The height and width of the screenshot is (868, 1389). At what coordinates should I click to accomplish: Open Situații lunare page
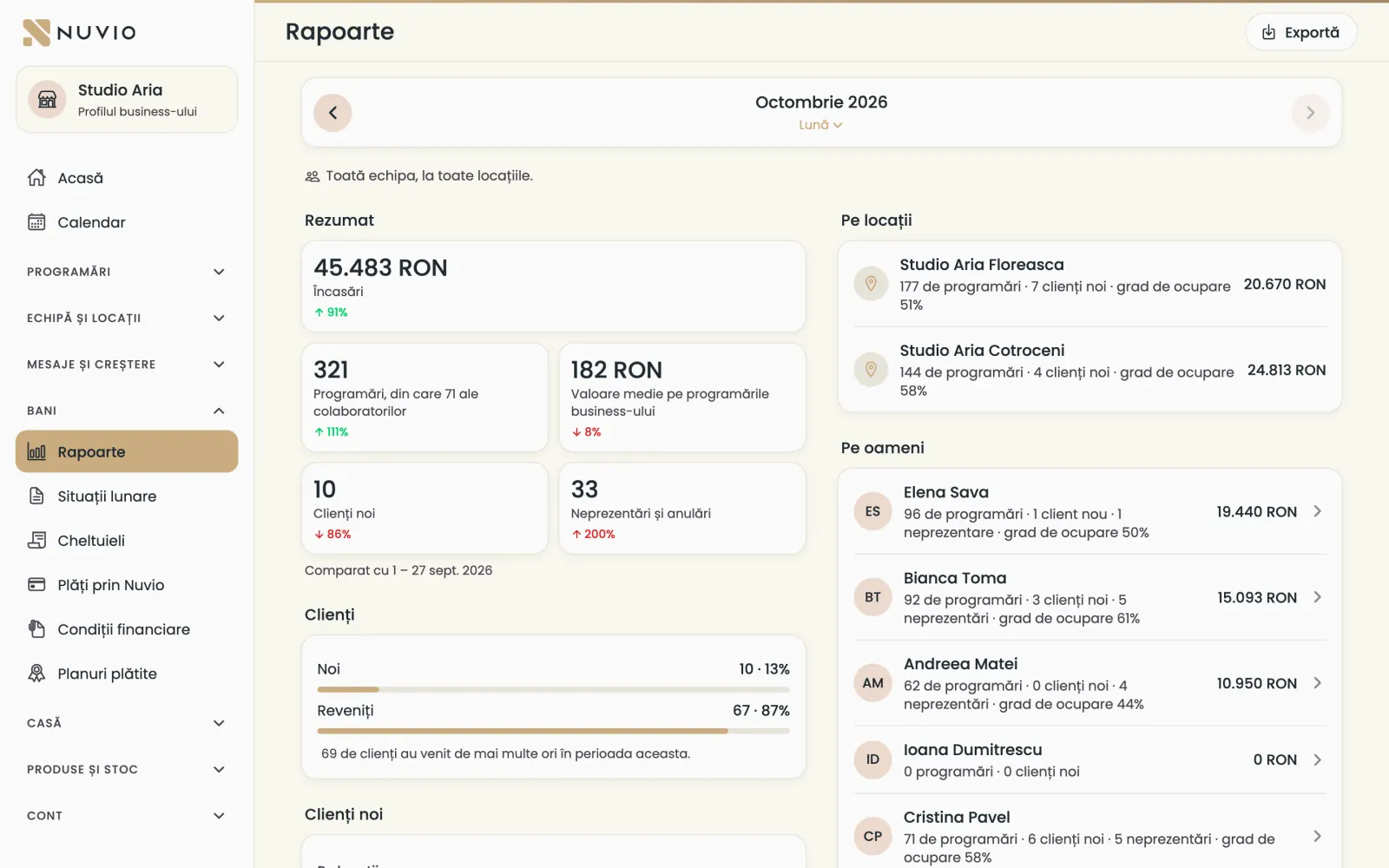127,496
